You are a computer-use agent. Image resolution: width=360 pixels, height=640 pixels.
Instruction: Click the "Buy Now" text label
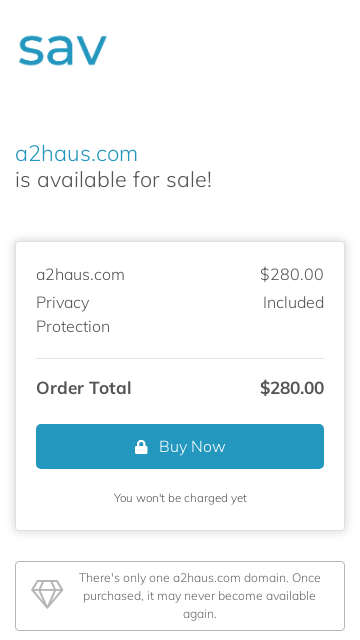pos(192,447)
